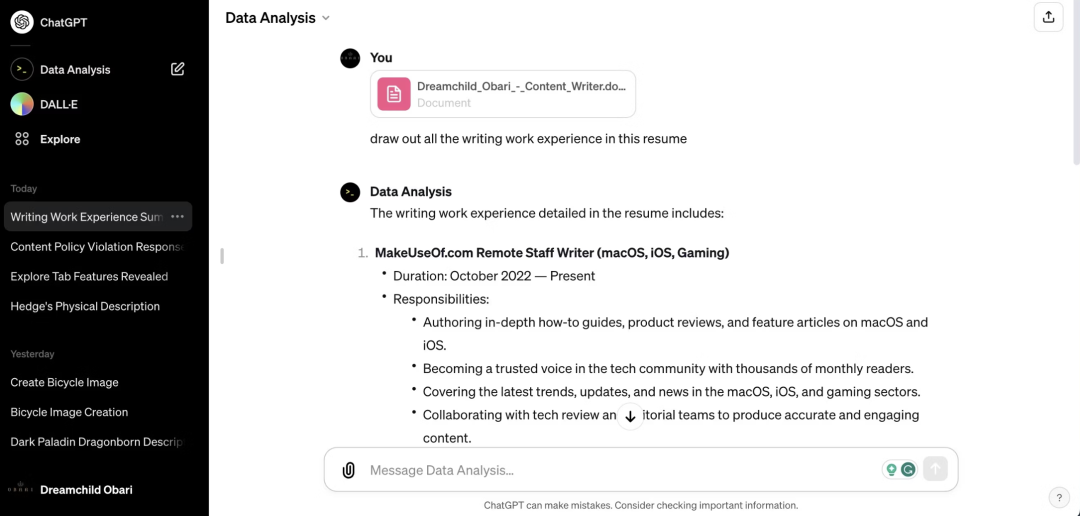Click the ChatGPT logo icon
Screen dimensions: 1080x516
click(22, 22)
